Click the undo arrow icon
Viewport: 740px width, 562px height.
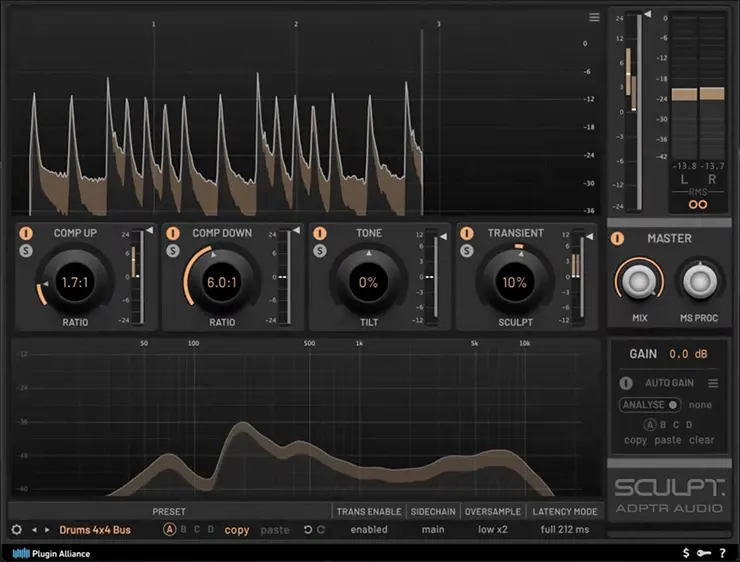pyautogui.click(x=308, y=530)
